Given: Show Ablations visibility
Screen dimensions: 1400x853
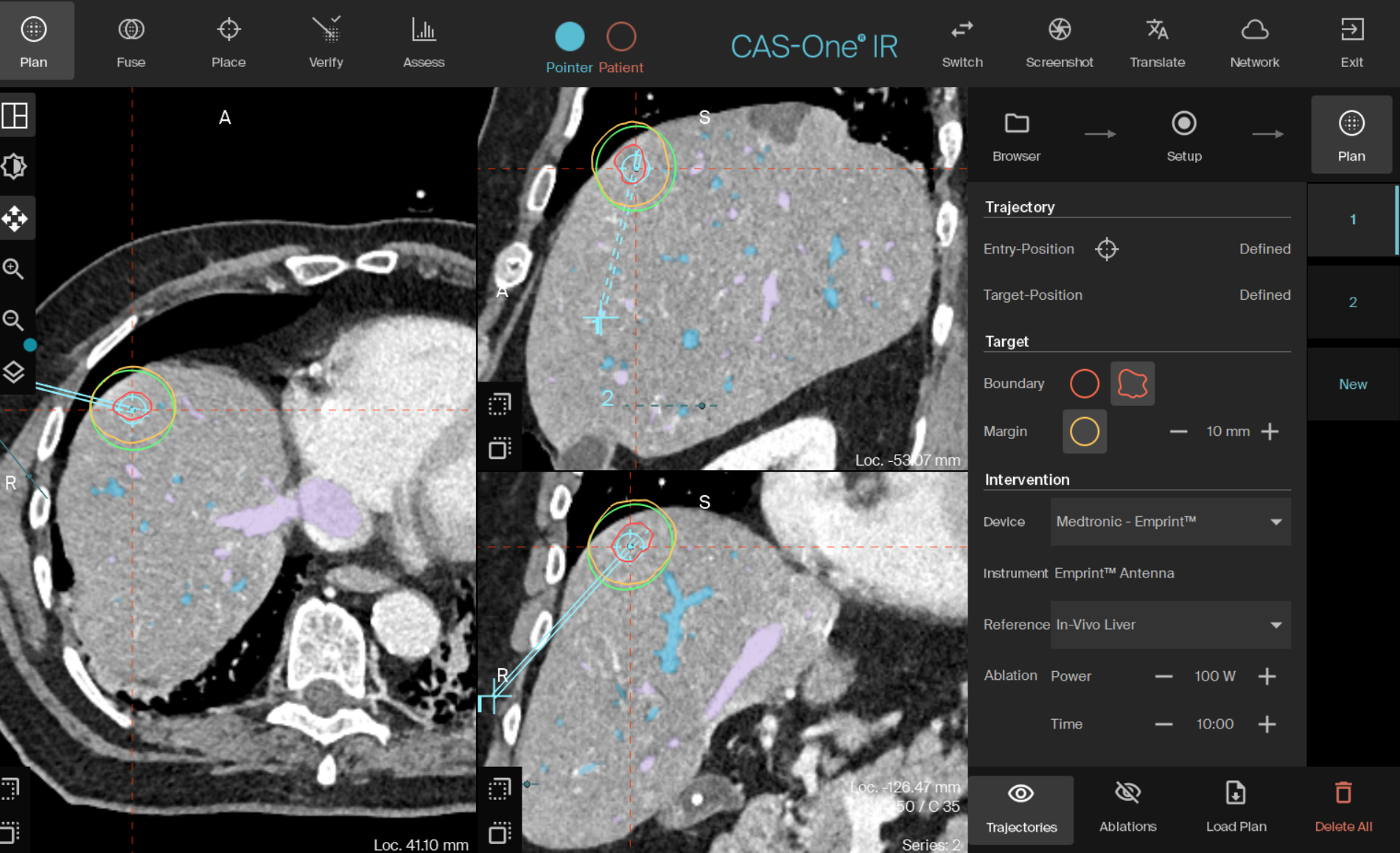Looking at the screenshot, I should (x=1127, y=807).
